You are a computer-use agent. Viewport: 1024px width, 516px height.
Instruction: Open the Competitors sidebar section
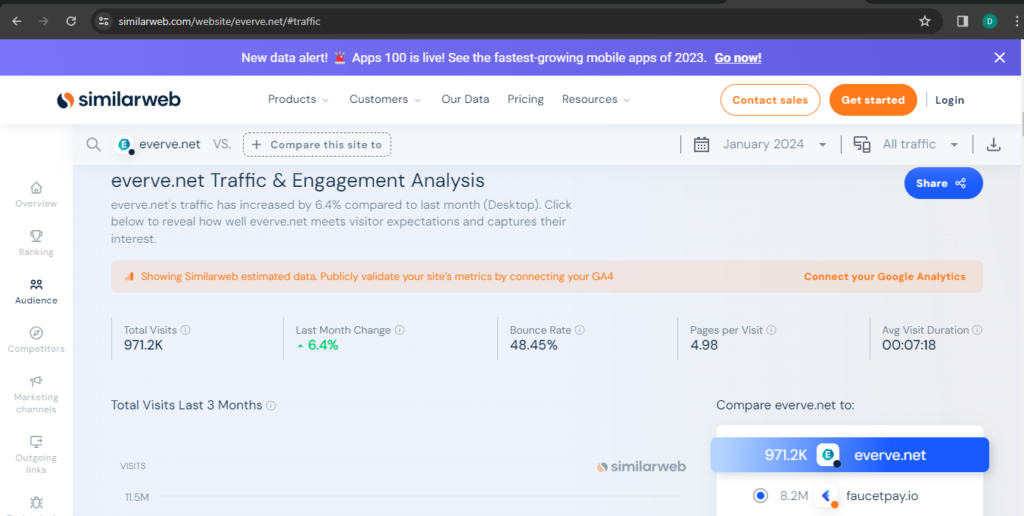(36, 340)
